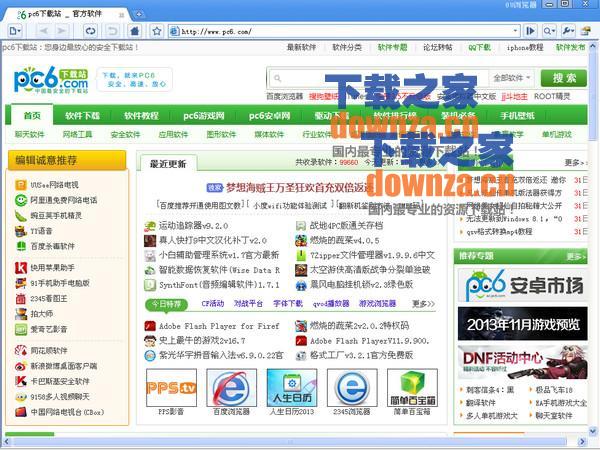The image size is (600, 450).
Task: Click the YY语音 icon
Action: point(21,231)
